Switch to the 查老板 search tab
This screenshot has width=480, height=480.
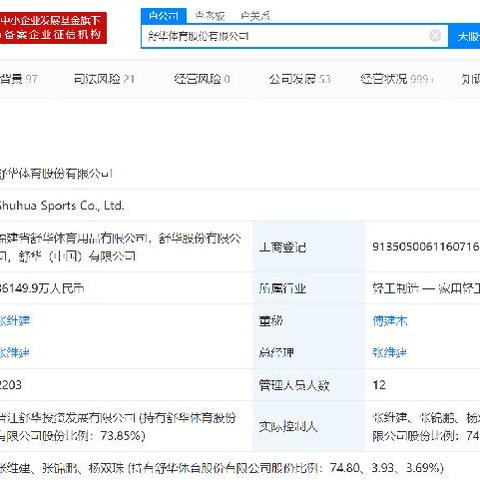tap(210, 16)
